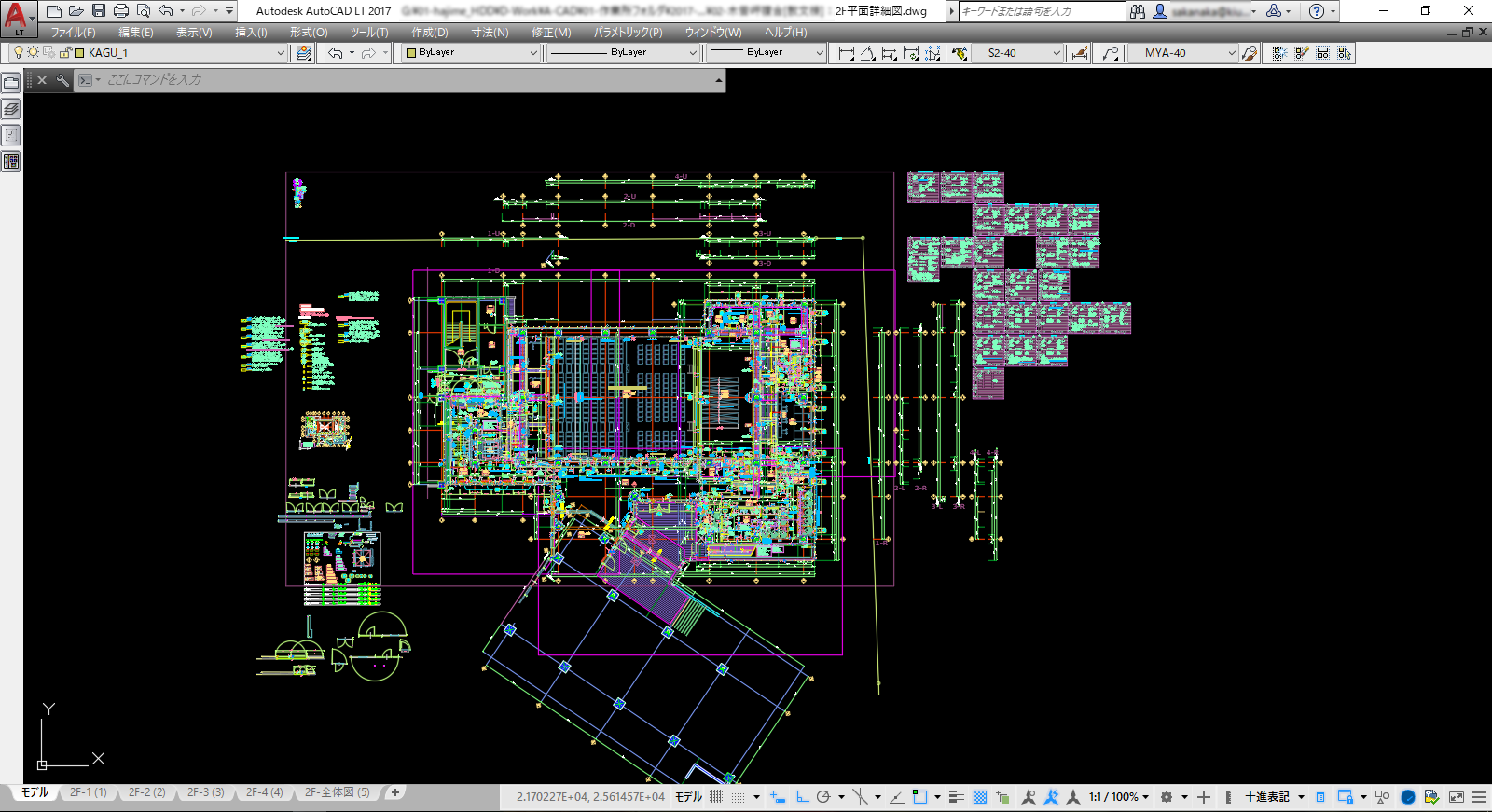Open the ファイル(F) menu

(73, 32)
